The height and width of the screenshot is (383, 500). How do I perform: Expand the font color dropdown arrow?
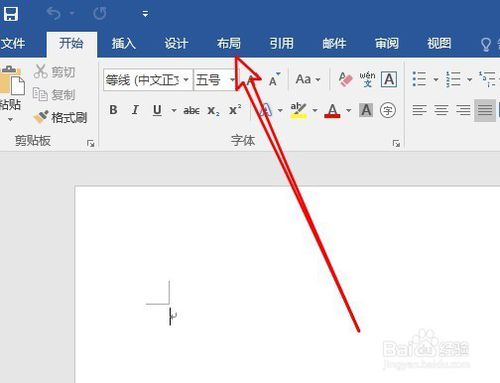(349, 110)
